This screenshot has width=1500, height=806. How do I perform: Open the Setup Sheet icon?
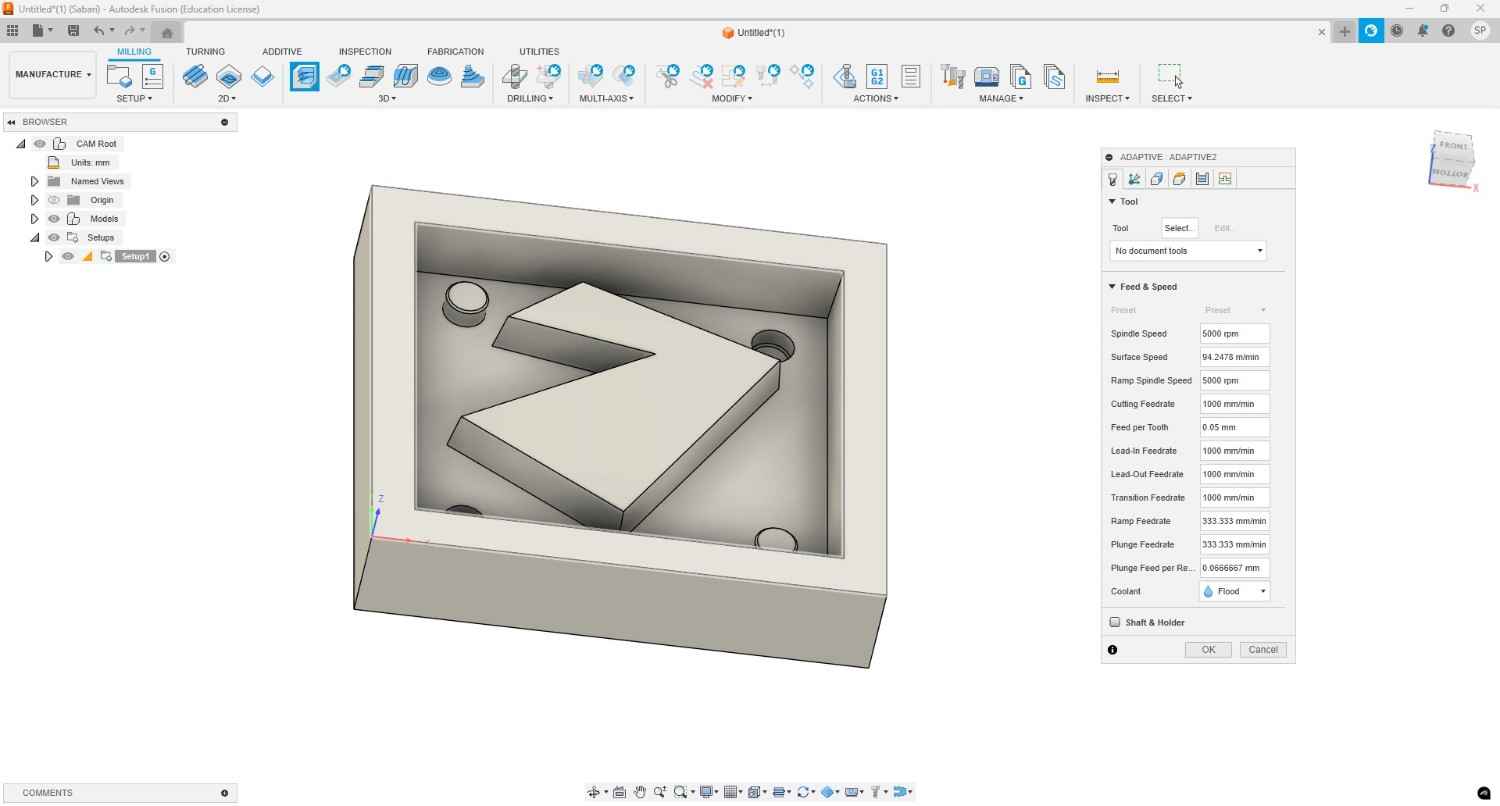[910, 76]
